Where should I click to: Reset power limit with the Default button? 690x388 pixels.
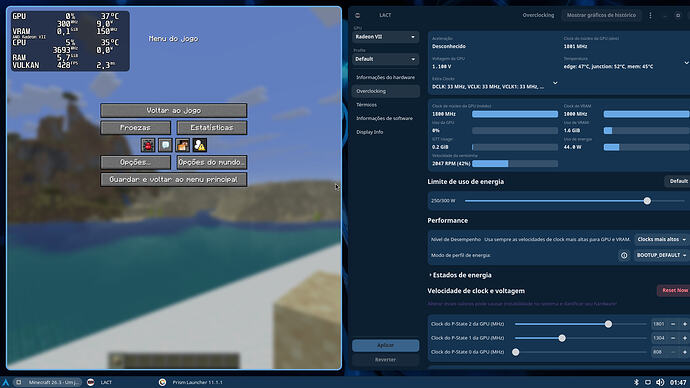(x=678, y=181)
